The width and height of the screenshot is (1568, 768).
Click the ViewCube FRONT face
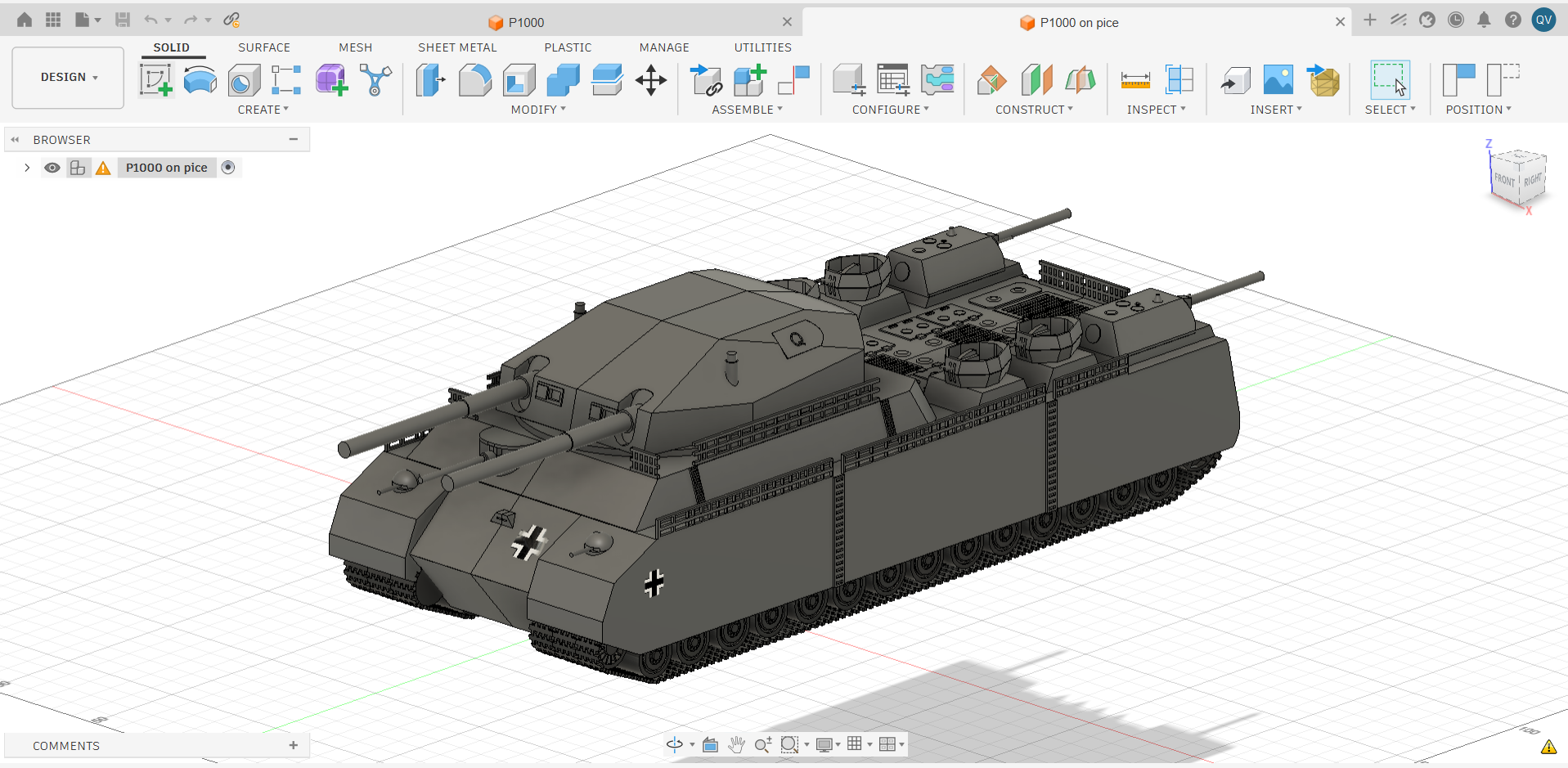(1504, 180)
